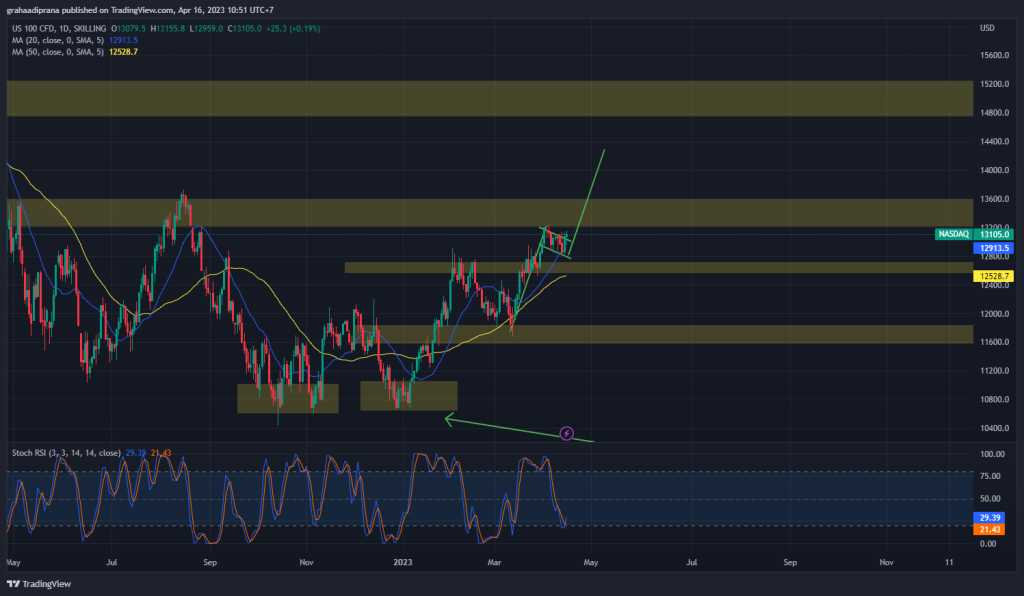The width and height of the screenshot is (1024, 596).
Task: Click the 11 time axis label
Action: (x=949, y=562)
